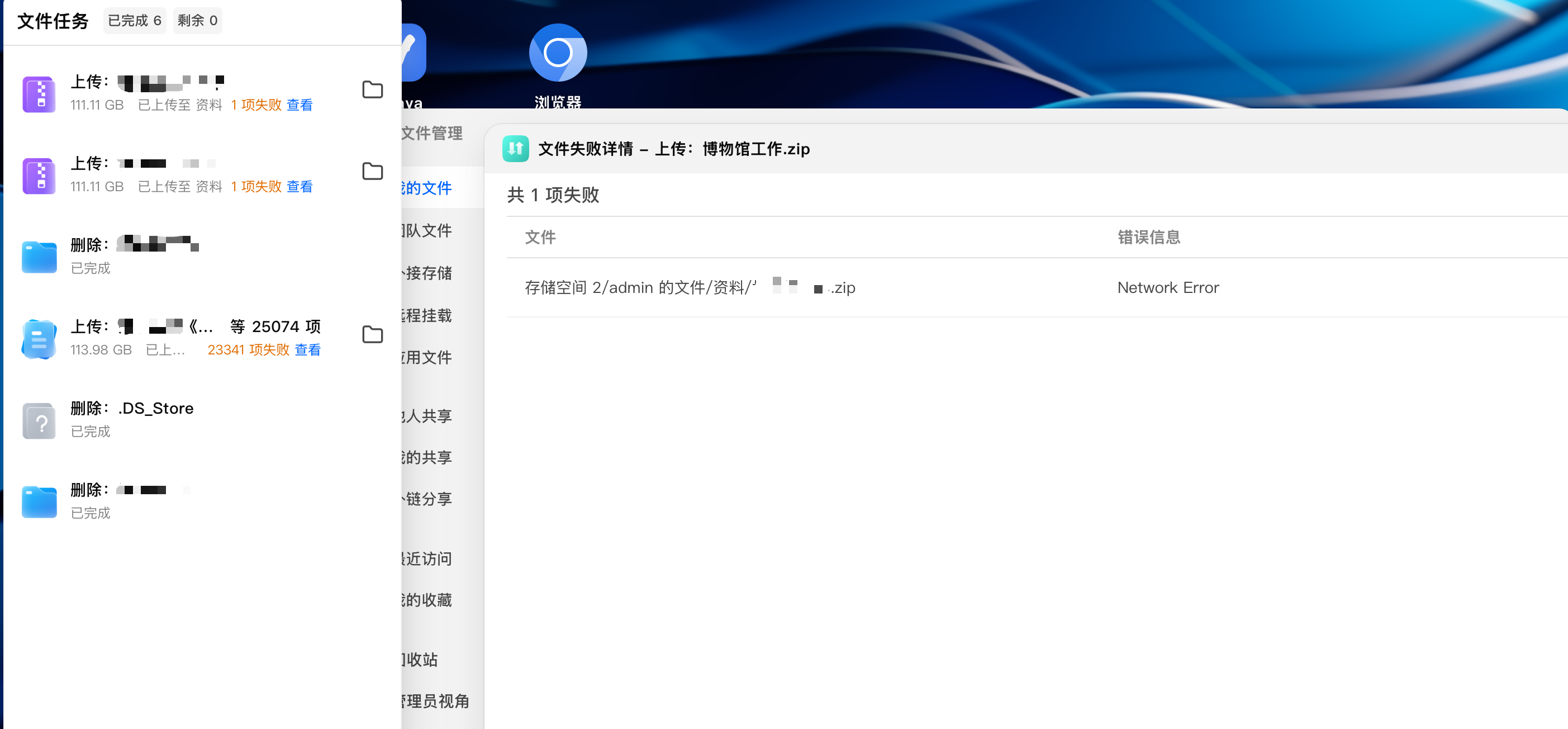Open folder of second 111.11 GB zip upload
The image size is (1568, 729).
coord(373,171)
